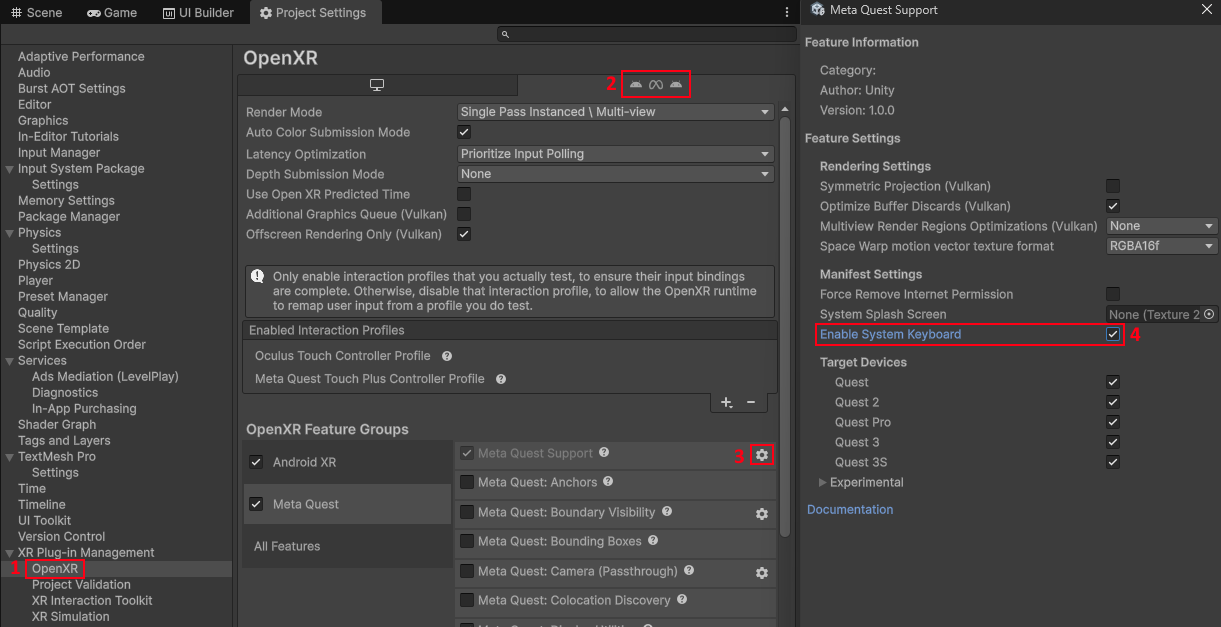The width and height of the screenshot is (1221, 627).
Task: Select OpenXR in the settings tree
Action: [x=55, y=568]
